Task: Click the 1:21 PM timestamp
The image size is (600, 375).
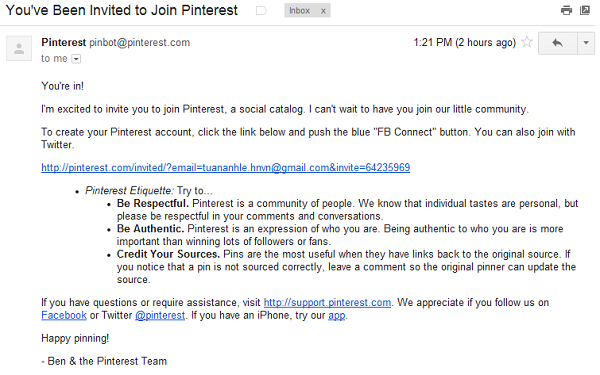Action: point(465,42)
